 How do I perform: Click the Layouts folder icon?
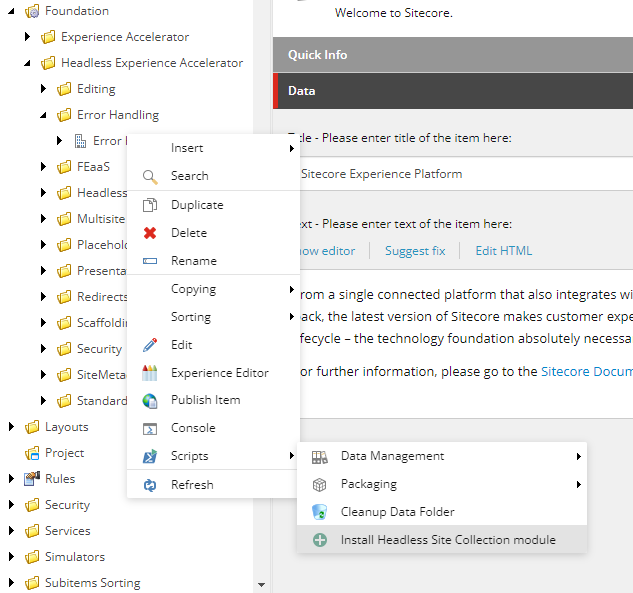click(x=32, y=427)
